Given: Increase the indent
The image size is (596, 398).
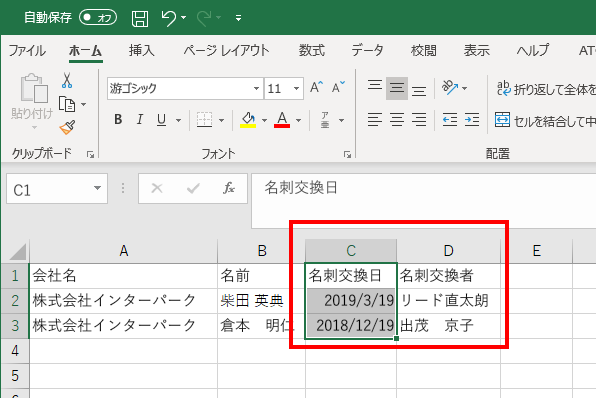Looking at the screenshot, I should click(x=472, y=120).
